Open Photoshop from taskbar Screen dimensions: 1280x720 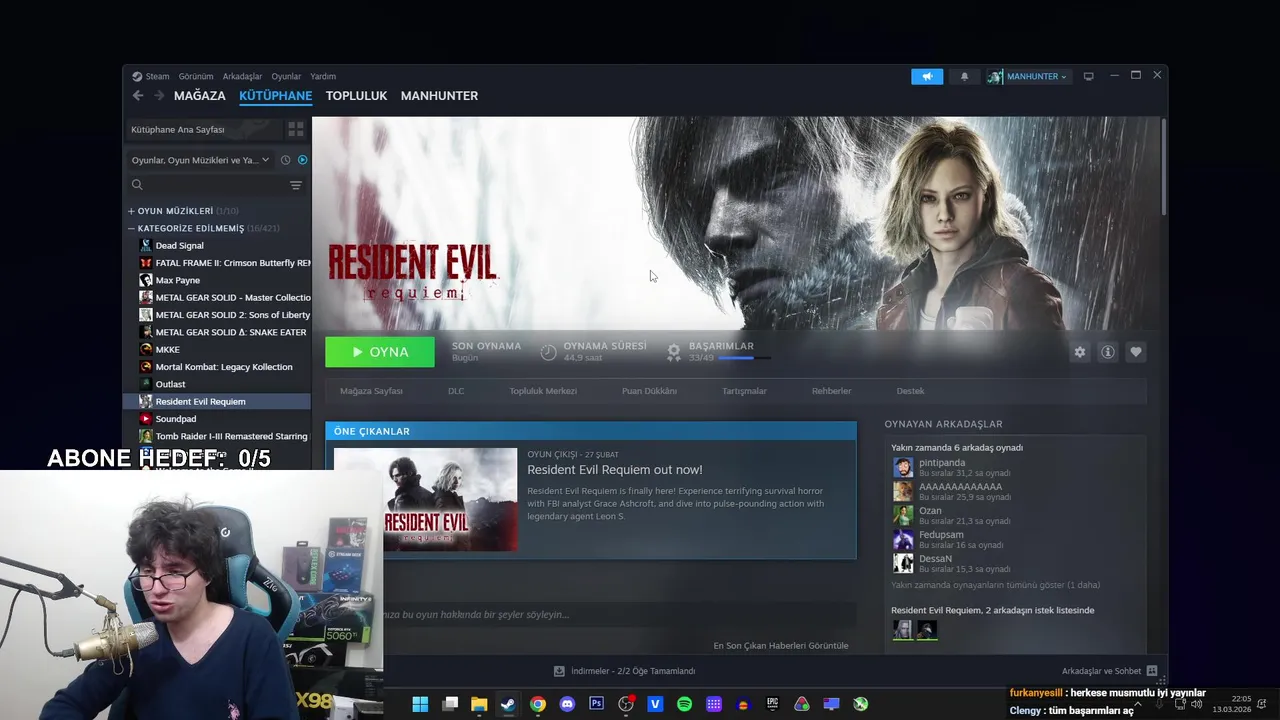point(597,704)
